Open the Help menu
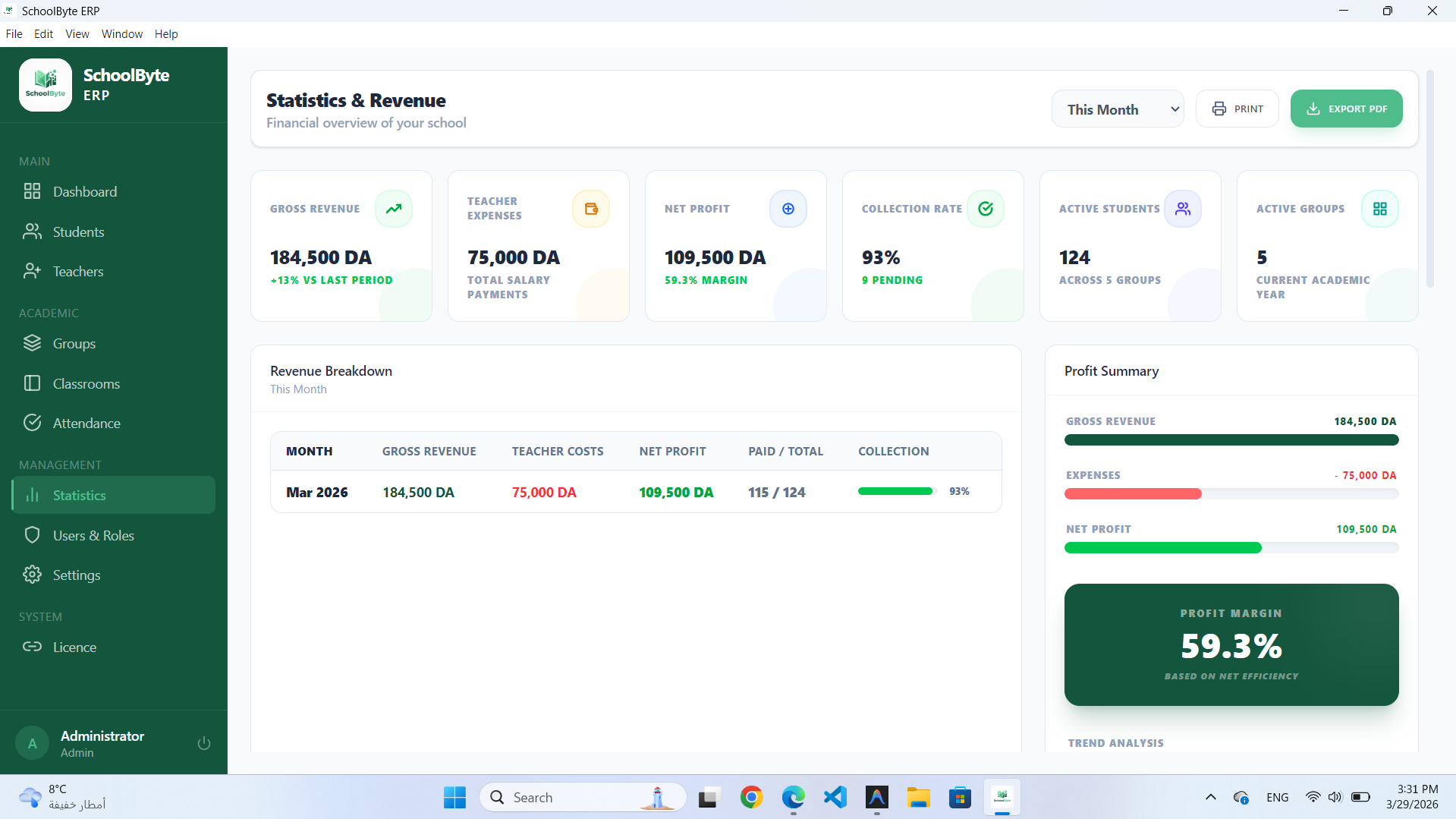 166,34
